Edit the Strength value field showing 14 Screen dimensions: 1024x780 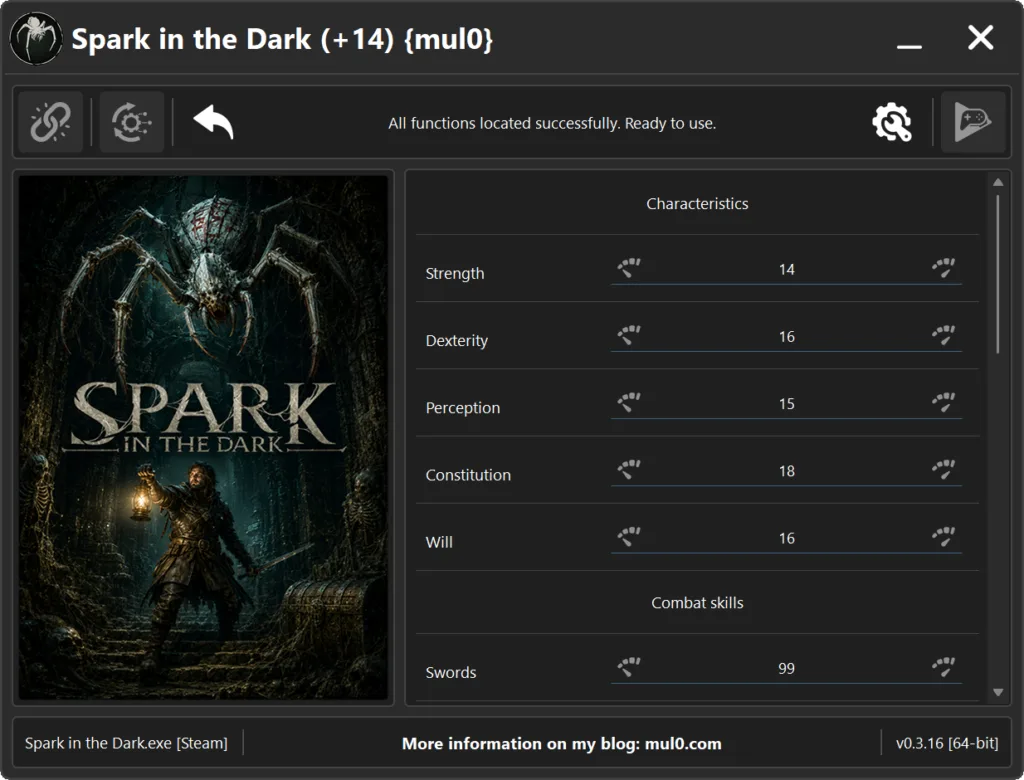click(x=786, y=269)
